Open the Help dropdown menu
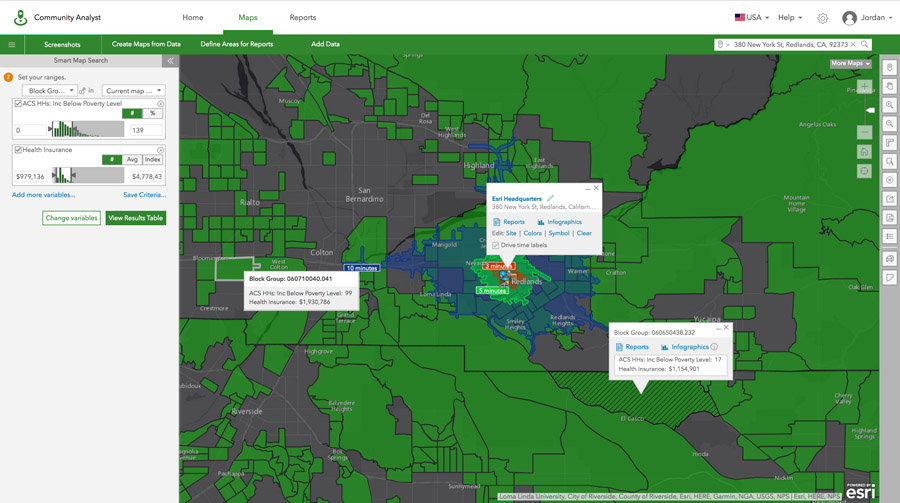 790,18
